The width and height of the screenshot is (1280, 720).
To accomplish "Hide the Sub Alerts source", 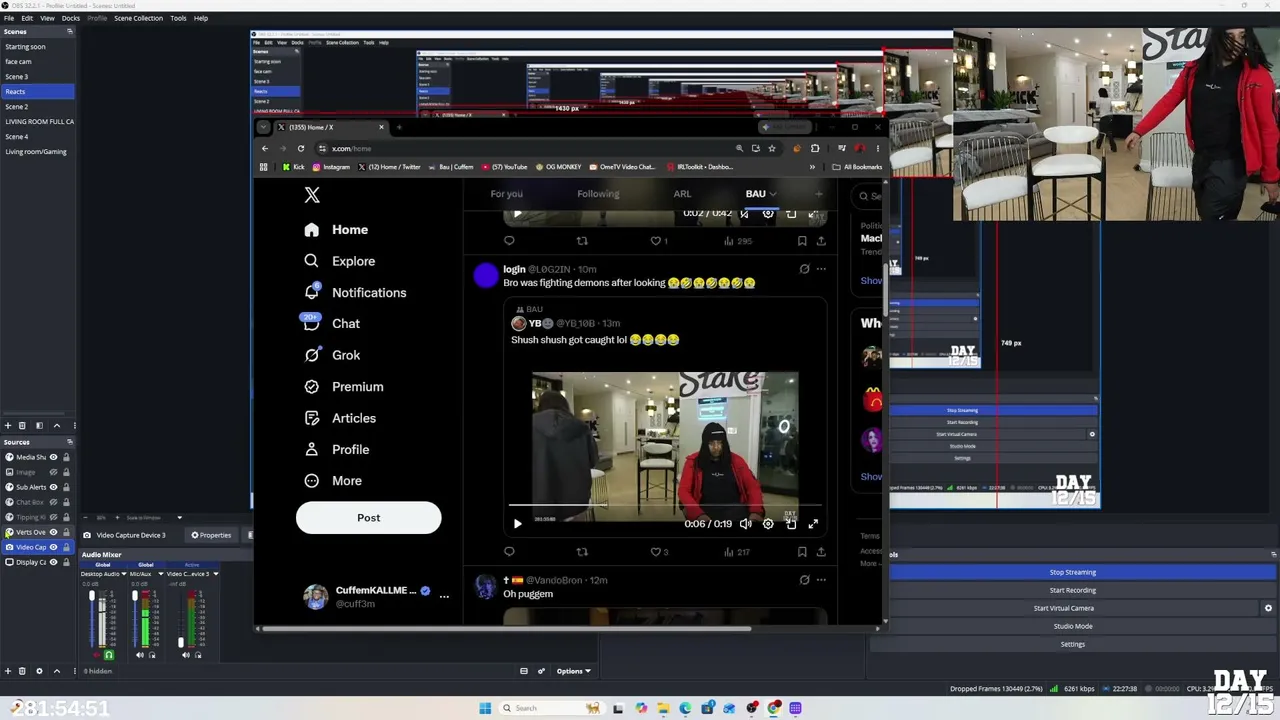I will (54, 487).
